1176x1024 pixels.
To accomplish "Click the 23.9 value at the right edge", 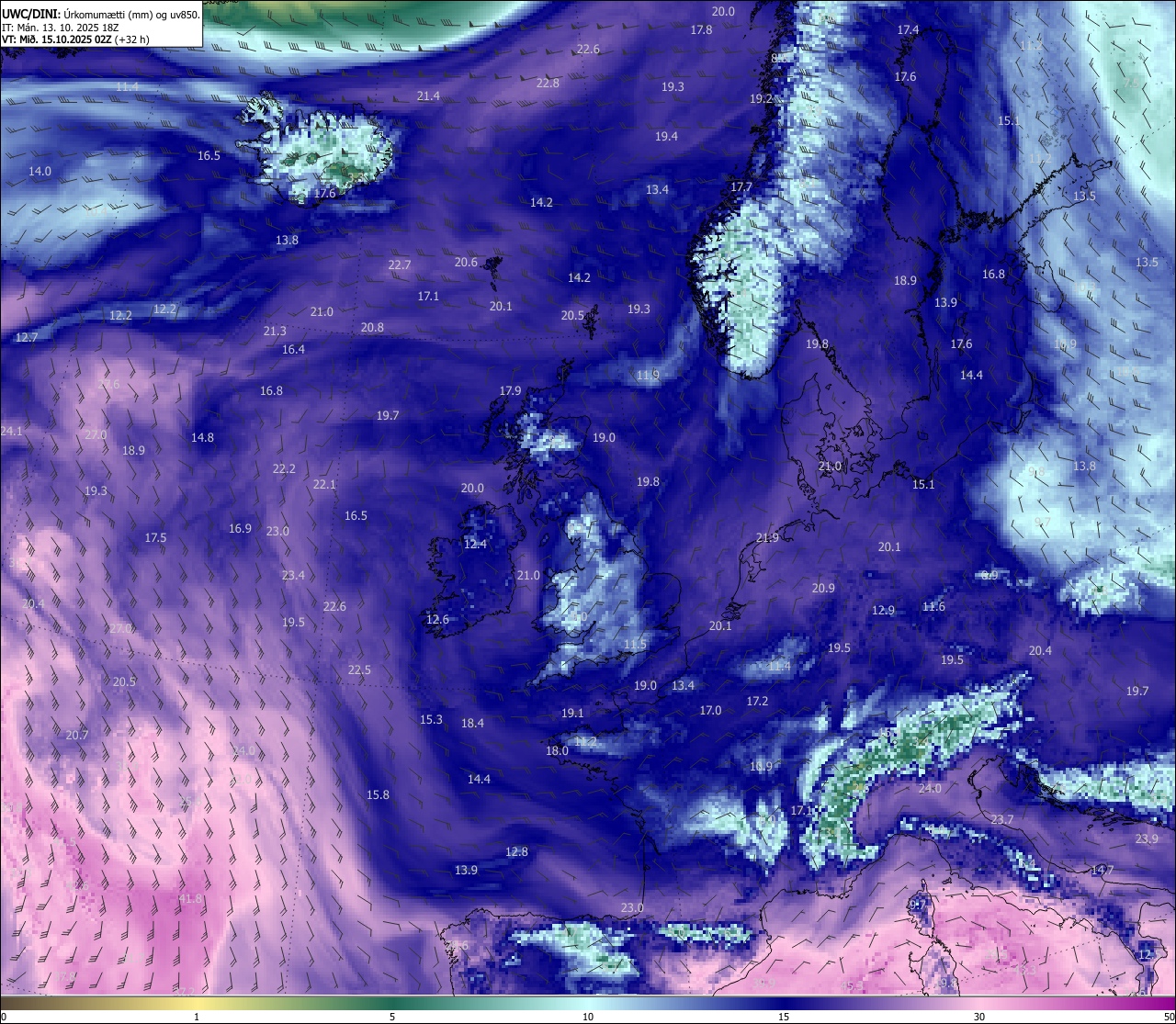I will tap(1147, 839).
